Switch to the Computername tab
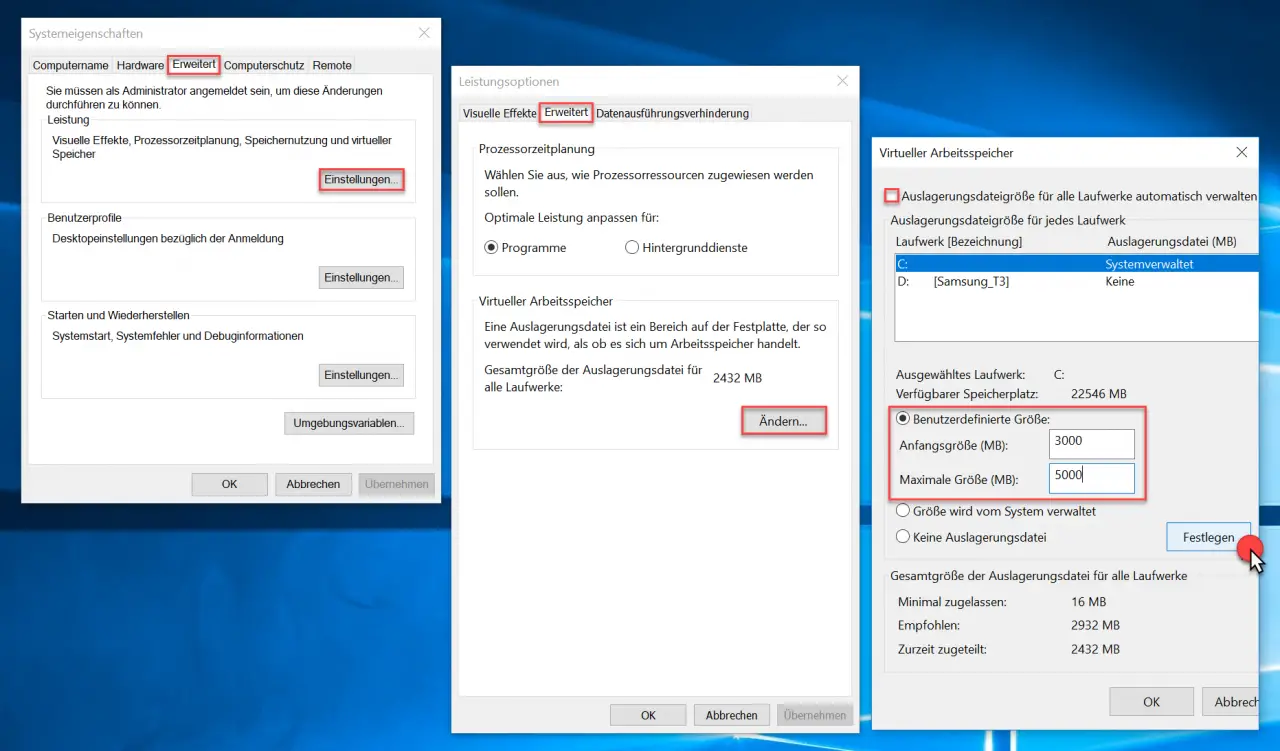 click(69, 65)
